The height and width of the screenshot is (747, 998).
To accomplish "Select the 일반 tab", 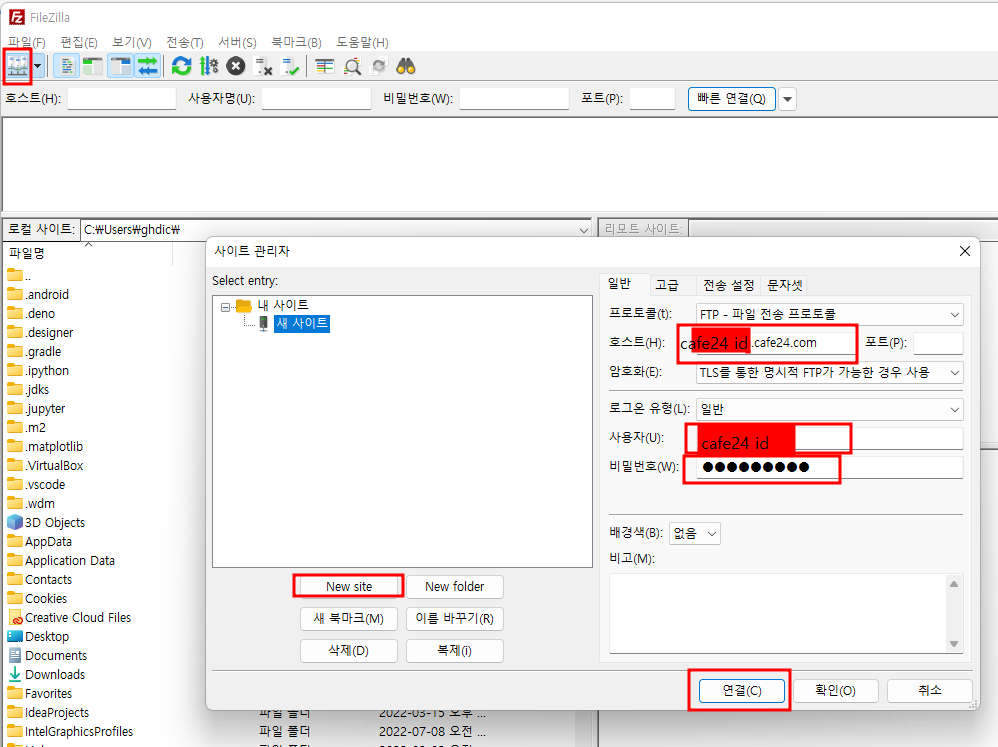I will point(619,284).
